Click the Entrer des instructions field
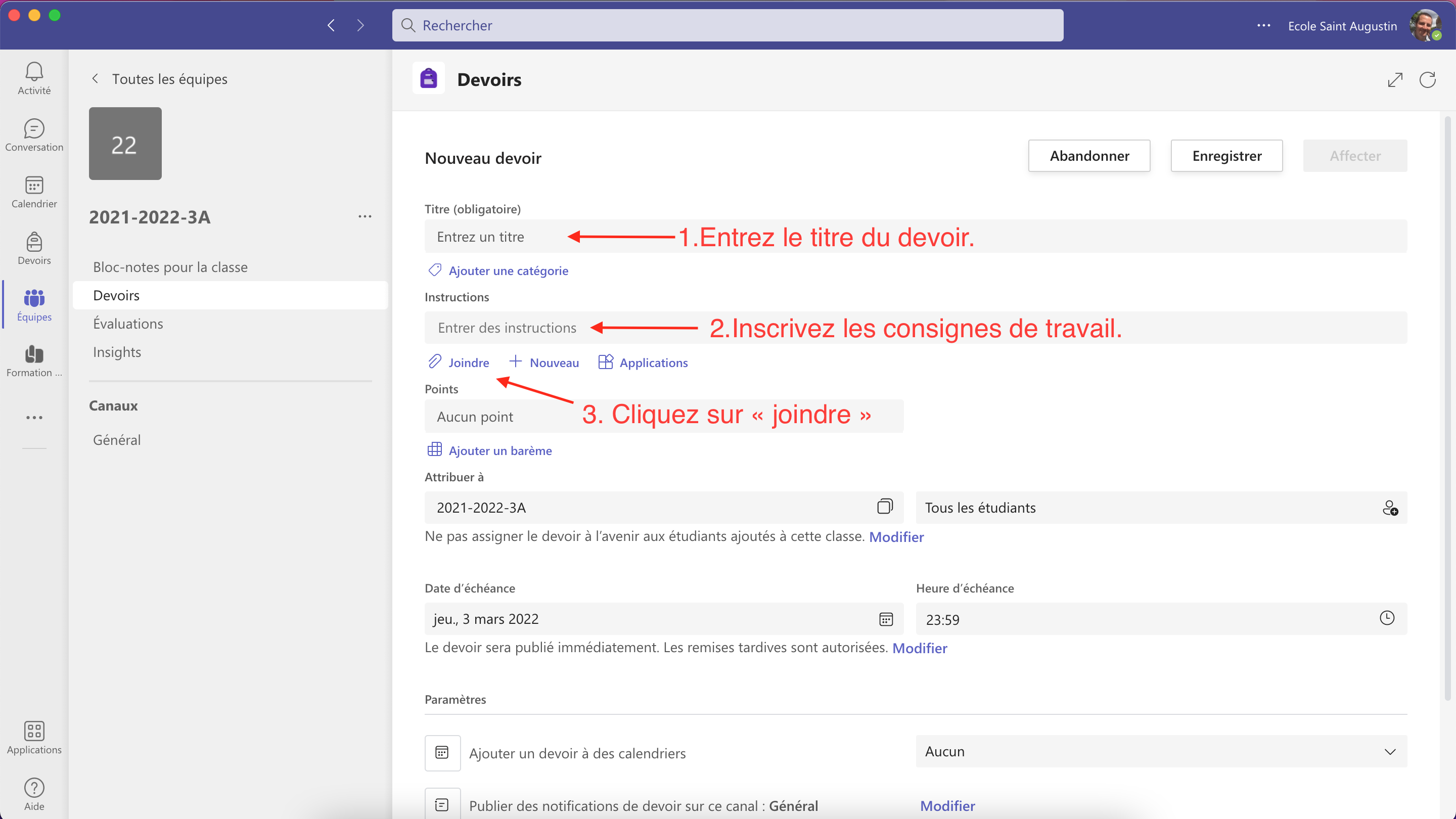This screenshot has width=1456, height=819. tap(916, 327)
